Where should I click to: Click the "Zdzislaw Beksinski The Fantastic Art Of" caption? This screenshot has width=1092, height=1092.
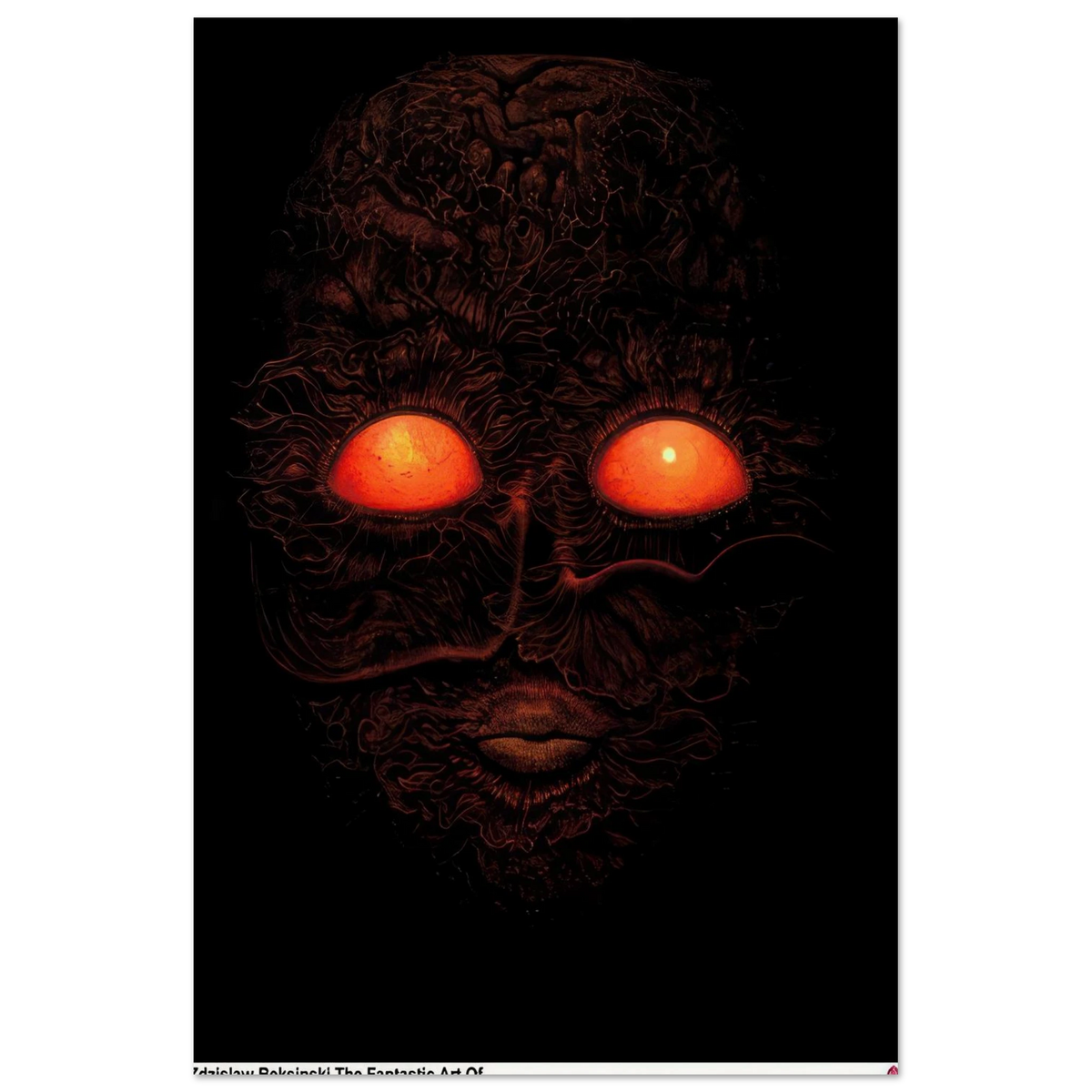click(339, 1071)
